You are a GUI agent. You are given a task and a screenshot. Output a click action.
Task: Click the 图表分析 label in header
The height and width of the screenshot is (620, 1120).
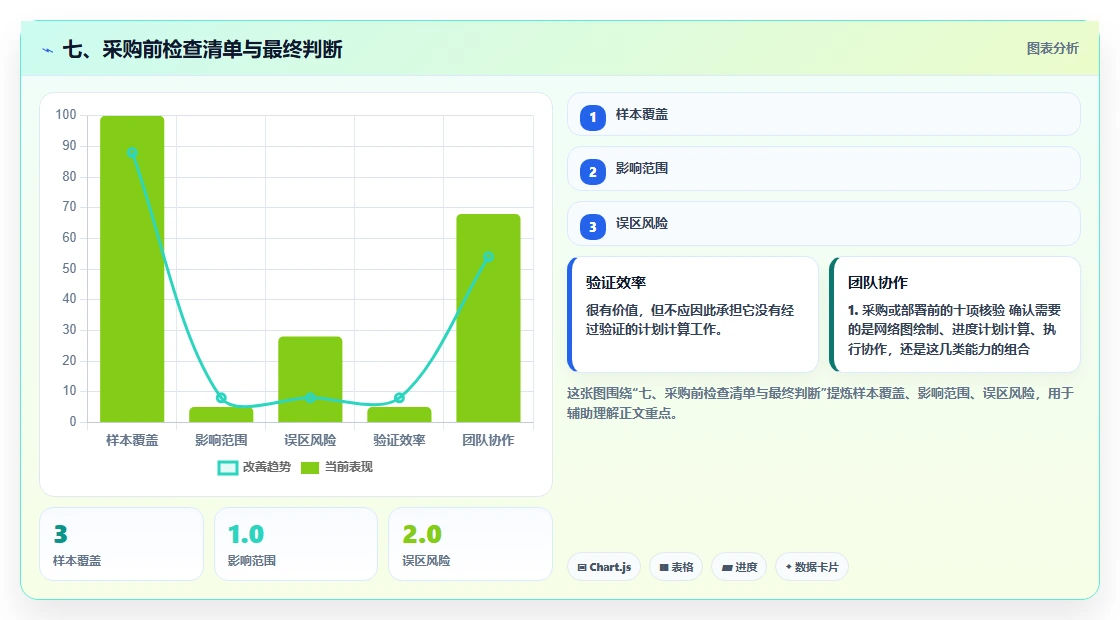click(x=1052, y=49)
